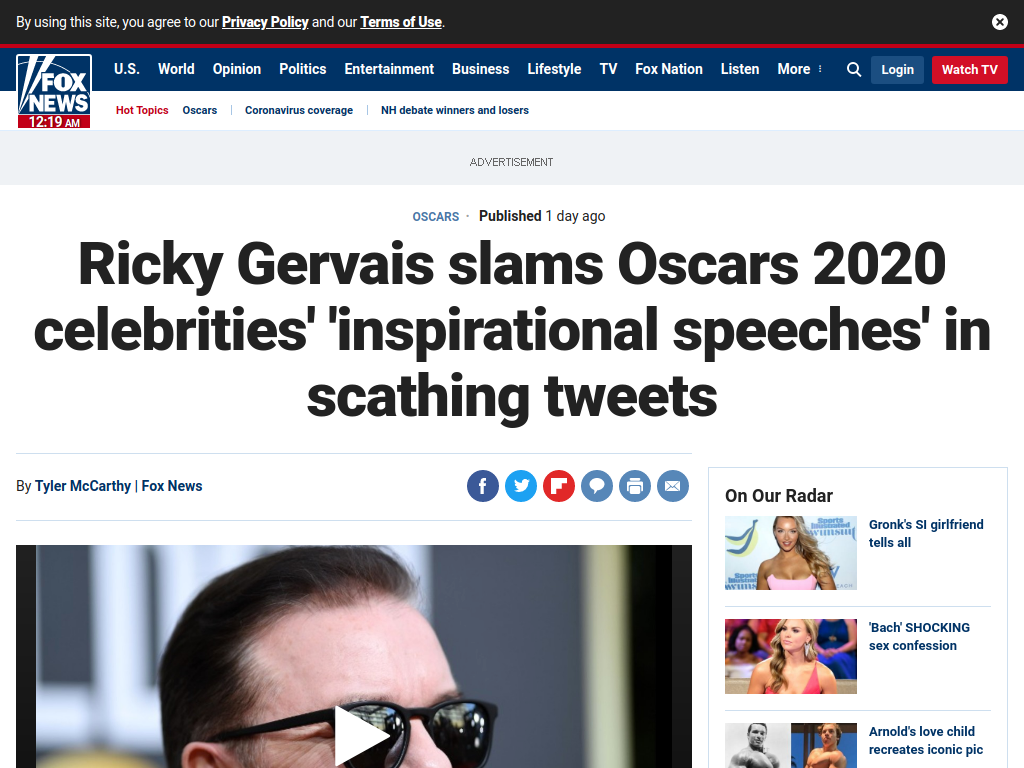1024x768 pixels.
Task: Open 'Bach' SHOCKING sex confession link
Action: click(919, 636)
